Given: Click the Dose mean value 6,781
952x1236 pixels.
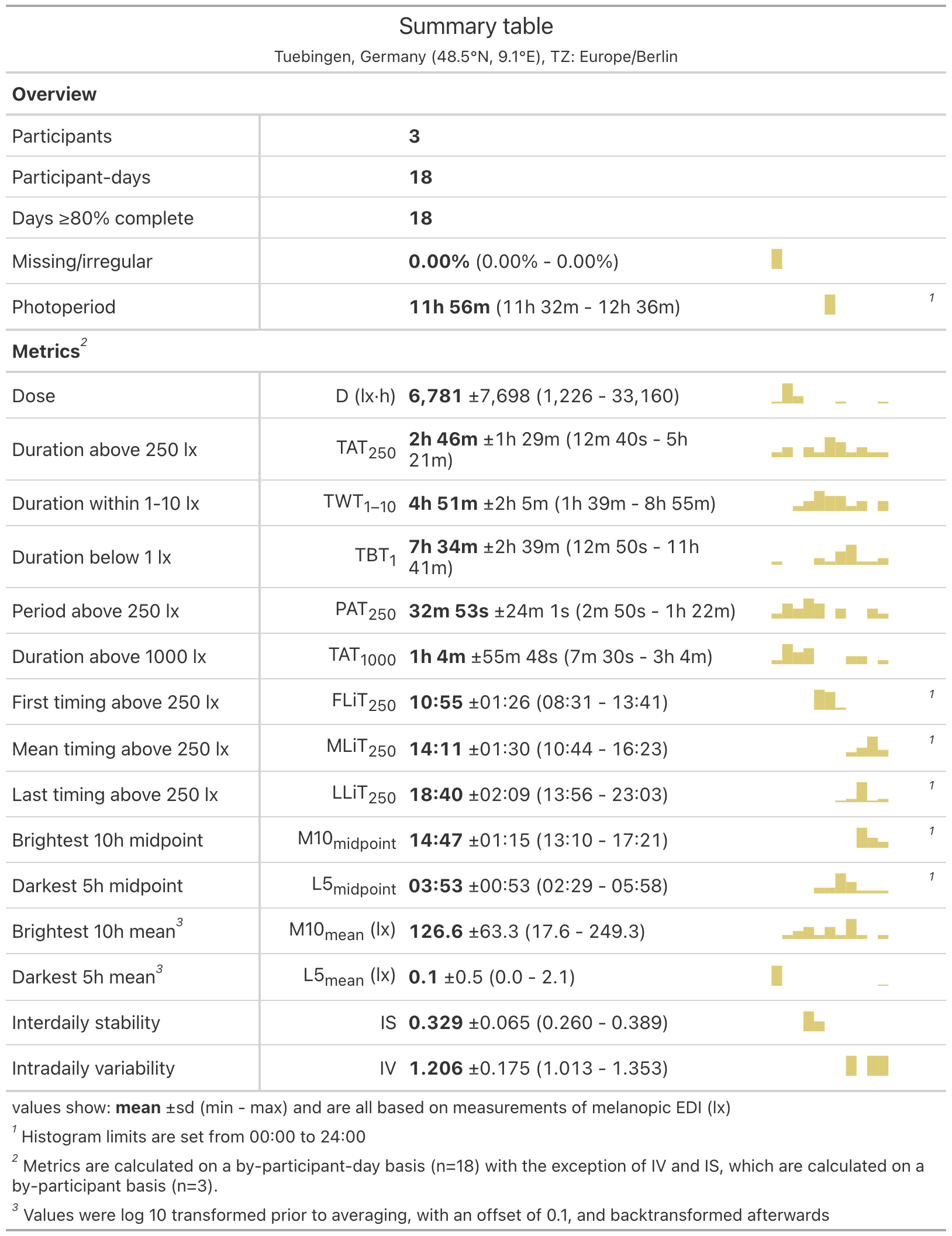Looking at the screenshot, I should tap(435, 396).
